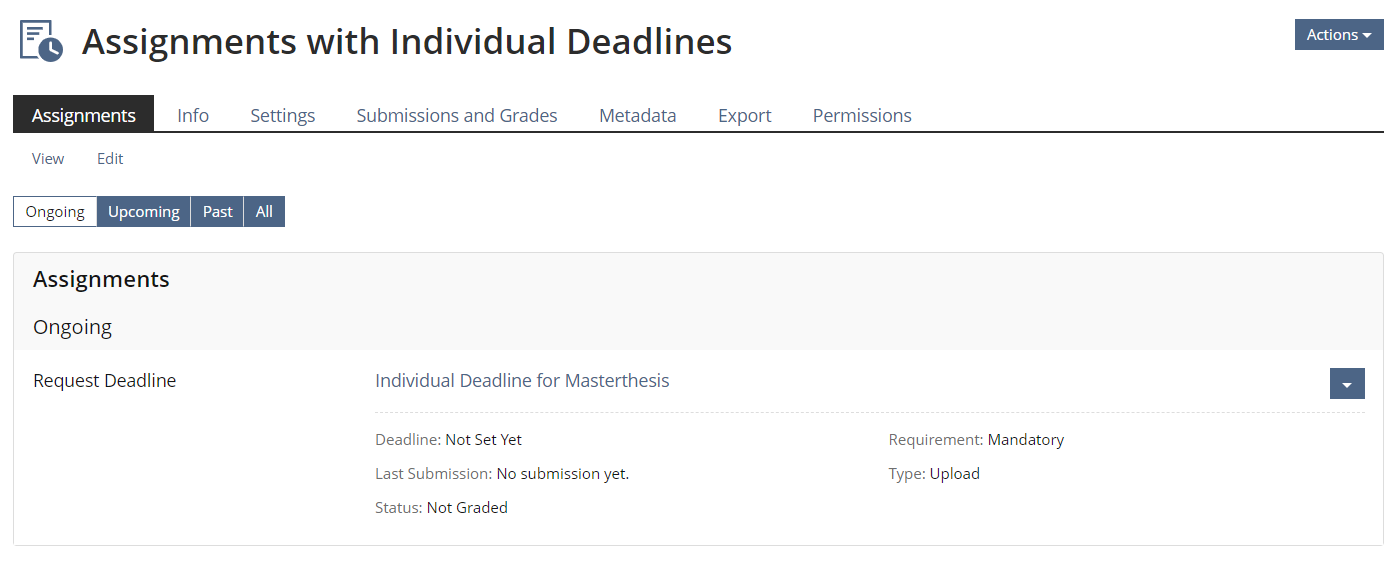
Task: Open Individual Deadline for Masterthesis link
Action: pyautogui.click(x=522, y=380)
